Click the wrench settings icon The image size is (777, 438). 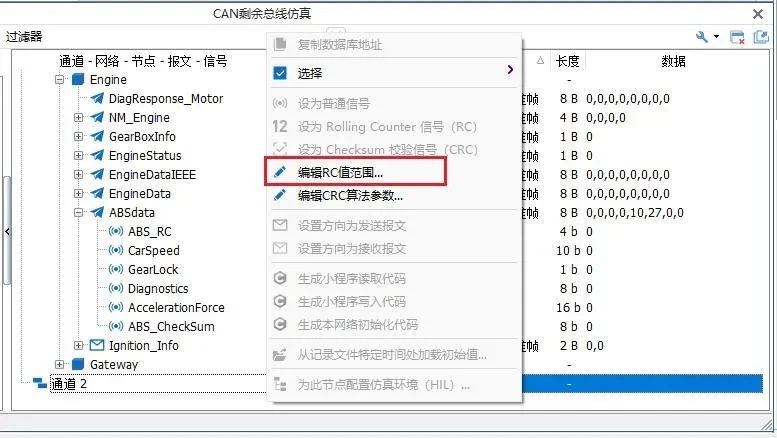703,37
